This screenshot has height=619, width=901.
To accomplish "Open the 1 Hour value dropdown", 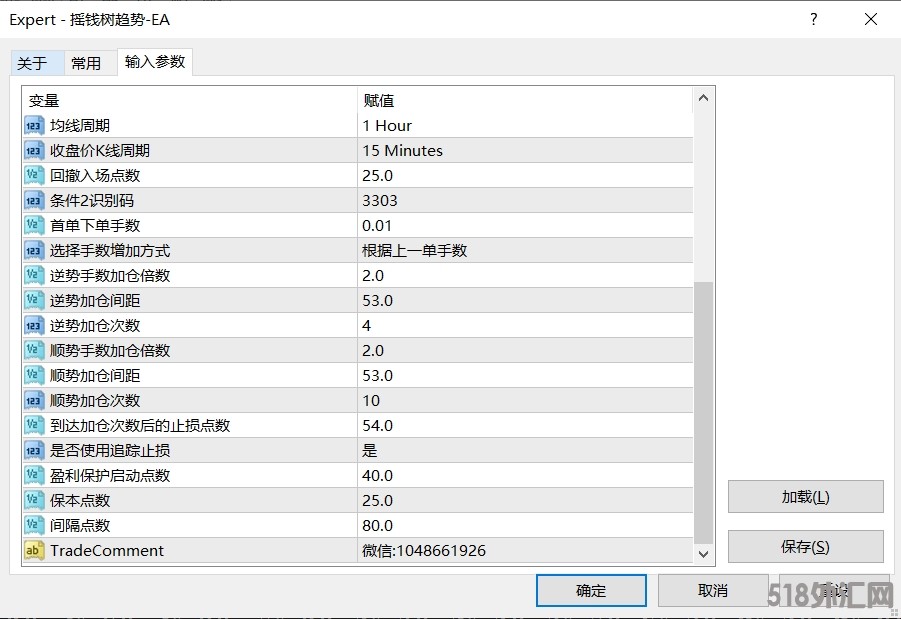I will [525, 125].
